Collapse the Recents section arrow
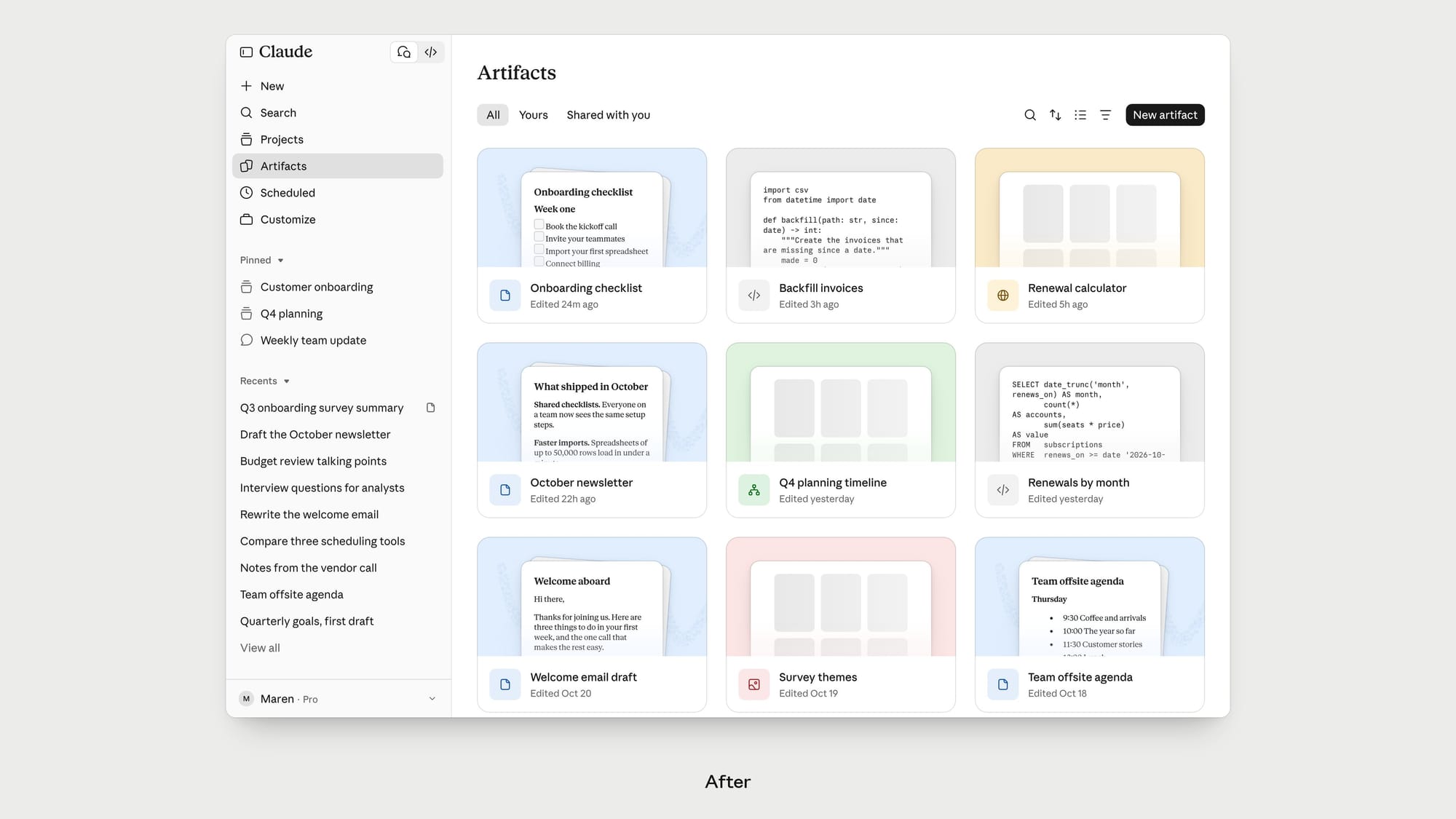 287,381
